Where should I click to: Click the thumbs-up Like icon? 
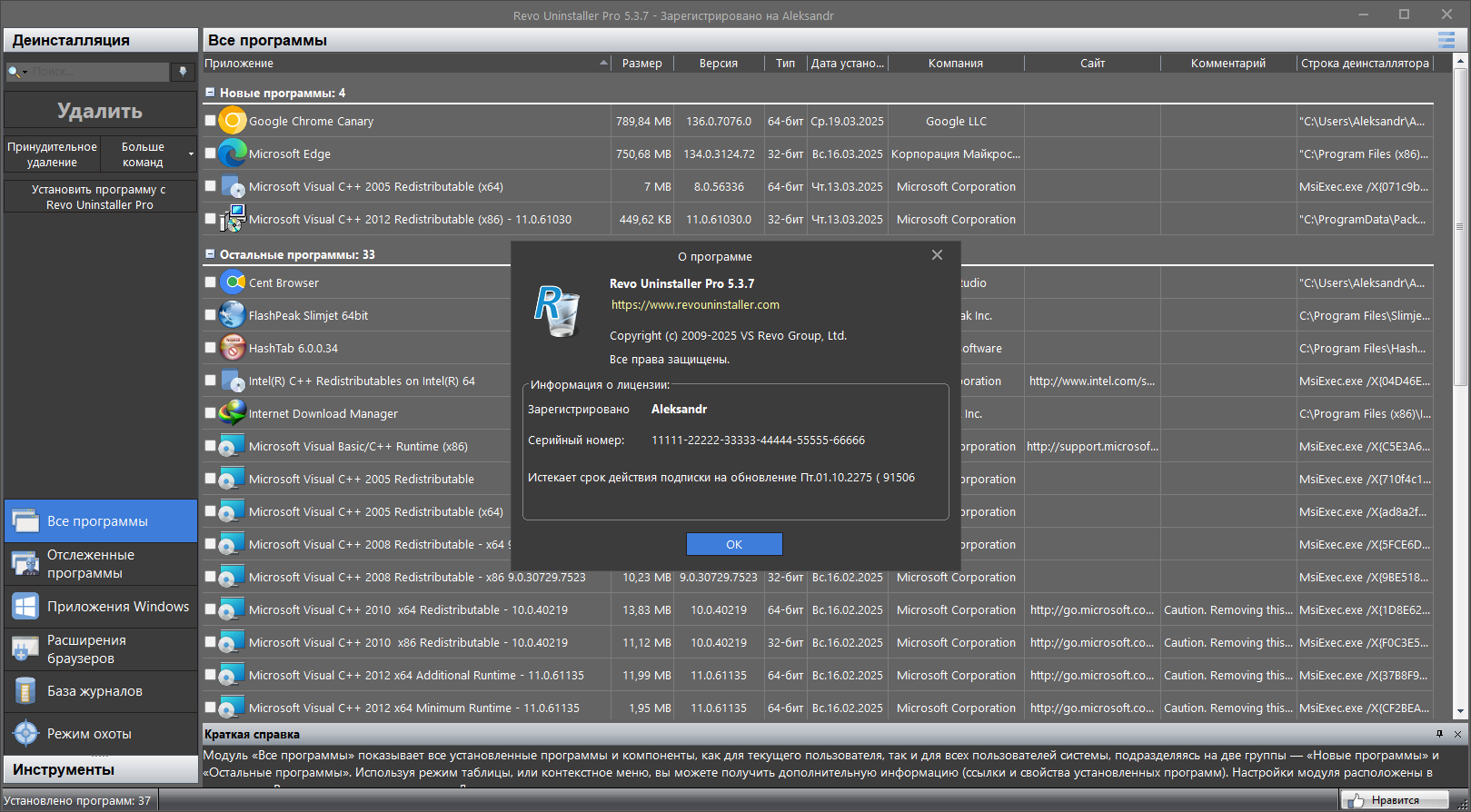pos(1357,800)
